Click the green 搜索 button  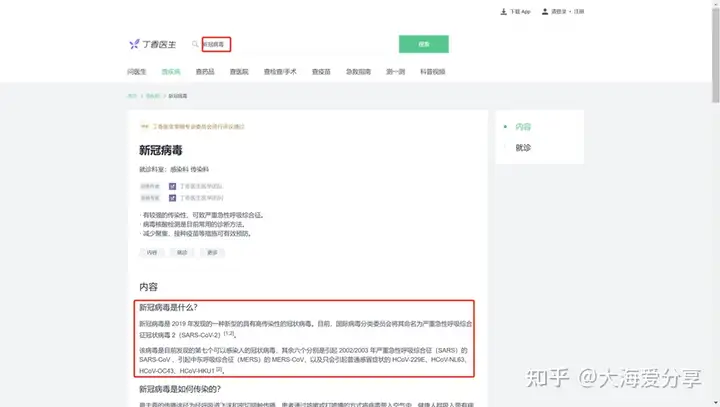[424, 44]
